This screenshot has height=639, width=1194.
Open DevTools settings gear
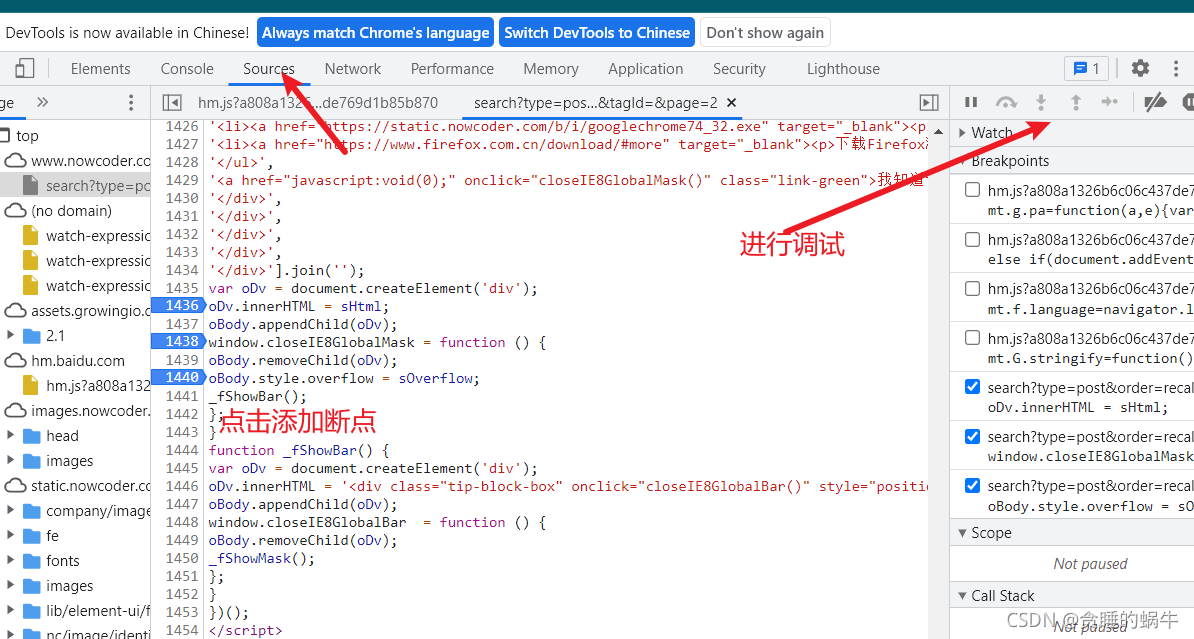point(1140,69)
